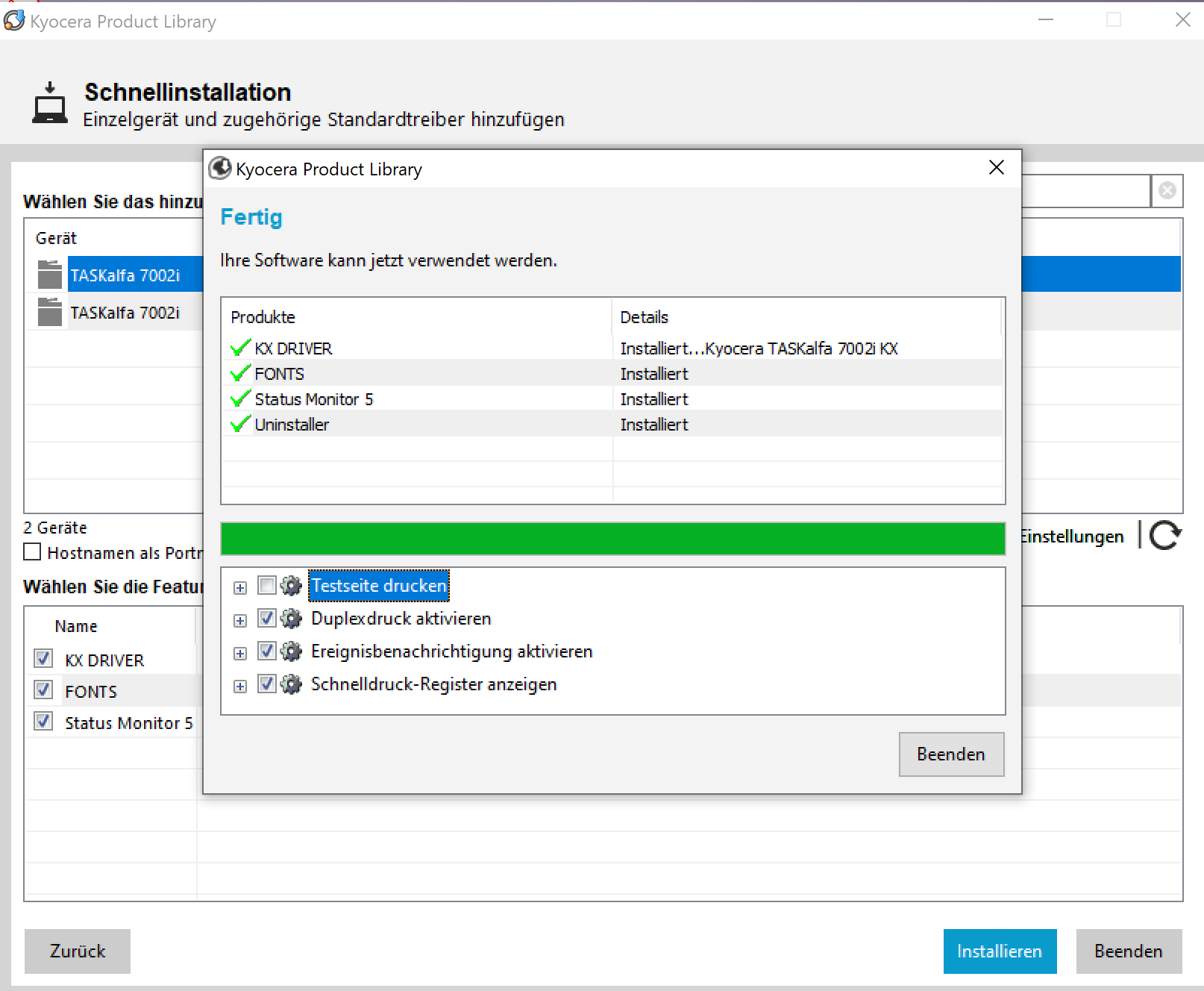Screen dimensions: 1204x991
Task: Click the clear search field icon
Action: pos(1167,191)
